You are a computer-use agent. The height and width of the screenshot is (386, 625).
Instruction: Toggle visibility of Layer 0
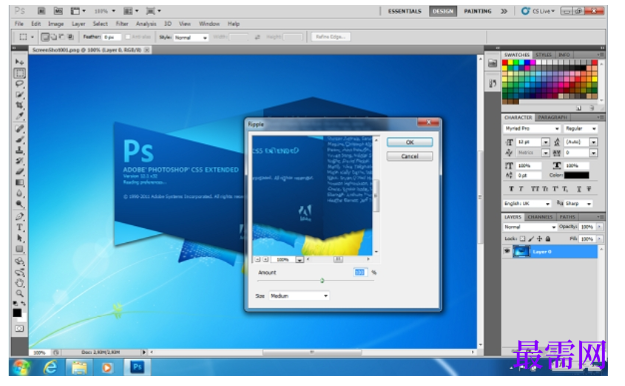(x=507, y=251)
